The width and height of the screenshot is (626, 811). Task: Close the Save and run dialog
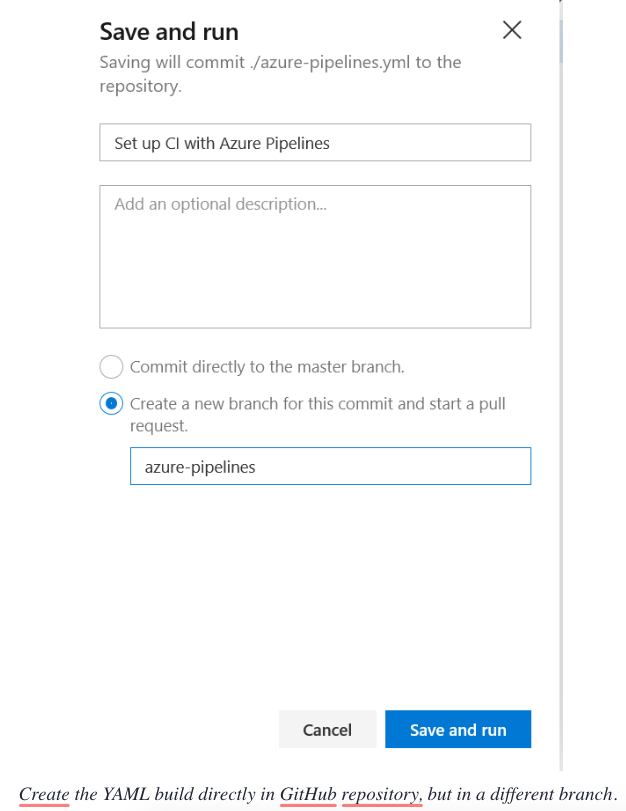click(x=512, y=30)
